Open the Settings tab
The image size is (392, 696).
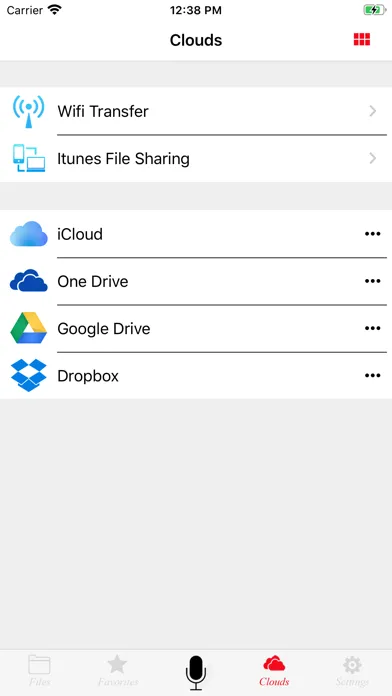[x=352, y=671]
